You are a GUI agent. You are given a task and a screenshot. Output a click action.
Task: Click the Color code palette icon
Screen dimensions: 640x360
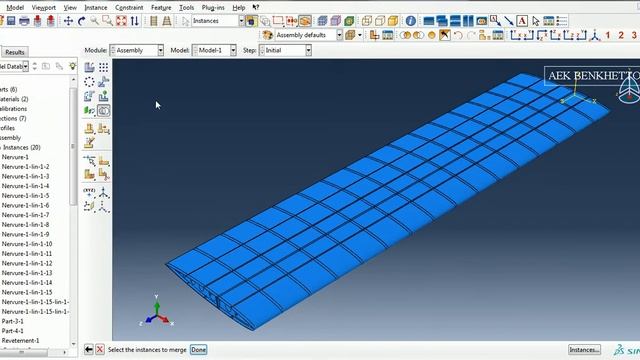pos(268,35)
